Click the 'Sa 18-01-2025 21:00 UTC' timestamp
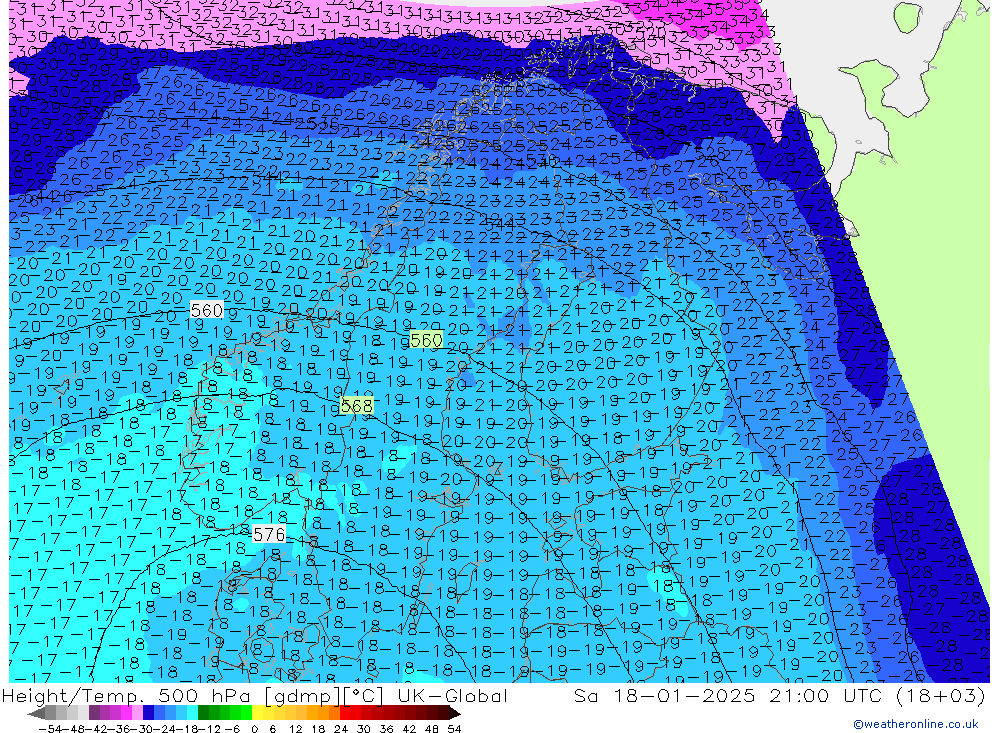Viewport: 1000px width, 733px height. point(730,695)
